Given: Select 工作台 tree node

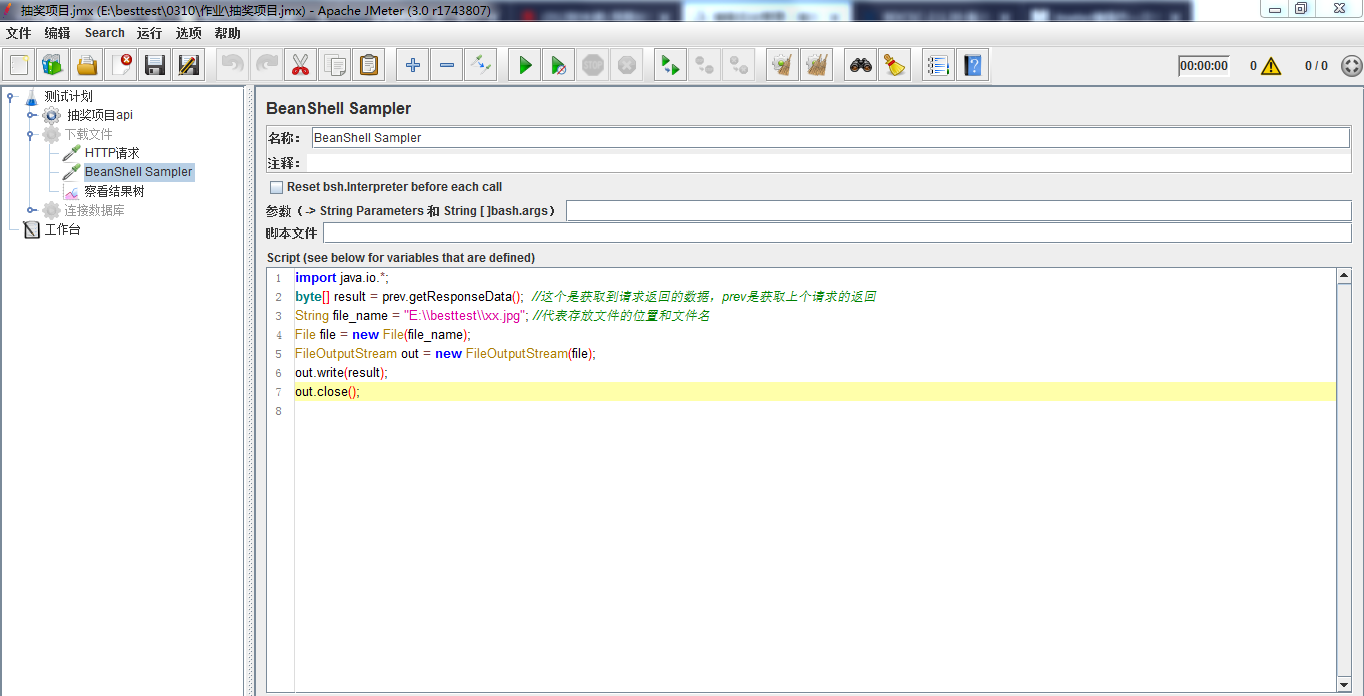Looking at the screenshot, I should 62,229.
